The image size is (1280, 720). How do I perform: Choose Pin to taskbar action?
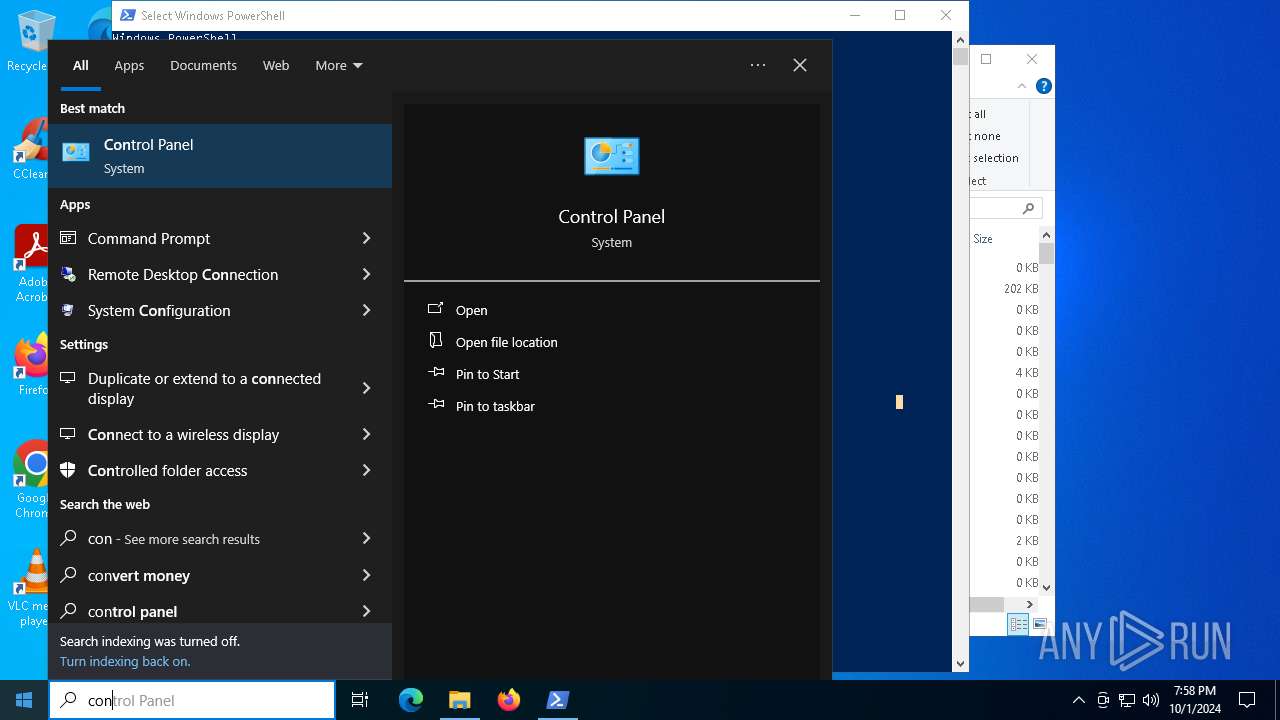tap(495, 406)
